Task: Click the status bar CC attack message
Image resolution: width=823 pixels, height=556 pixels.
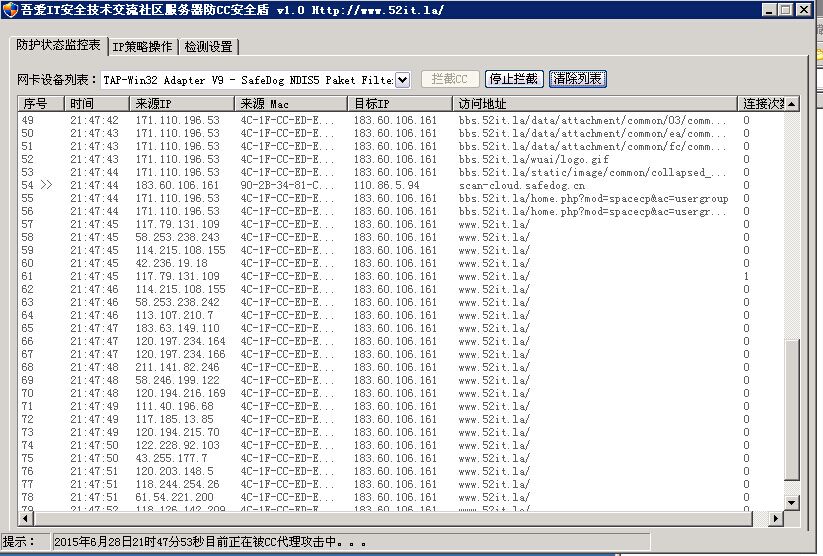Action: point(210,542)
